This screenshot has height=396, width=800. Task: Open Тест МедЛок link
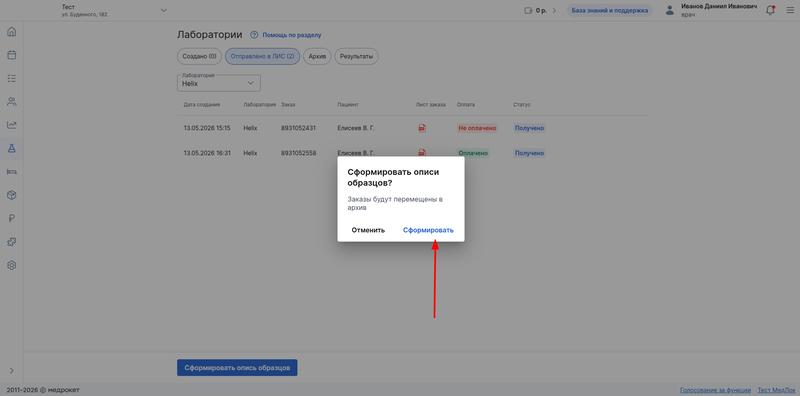[x=776, y=390]
